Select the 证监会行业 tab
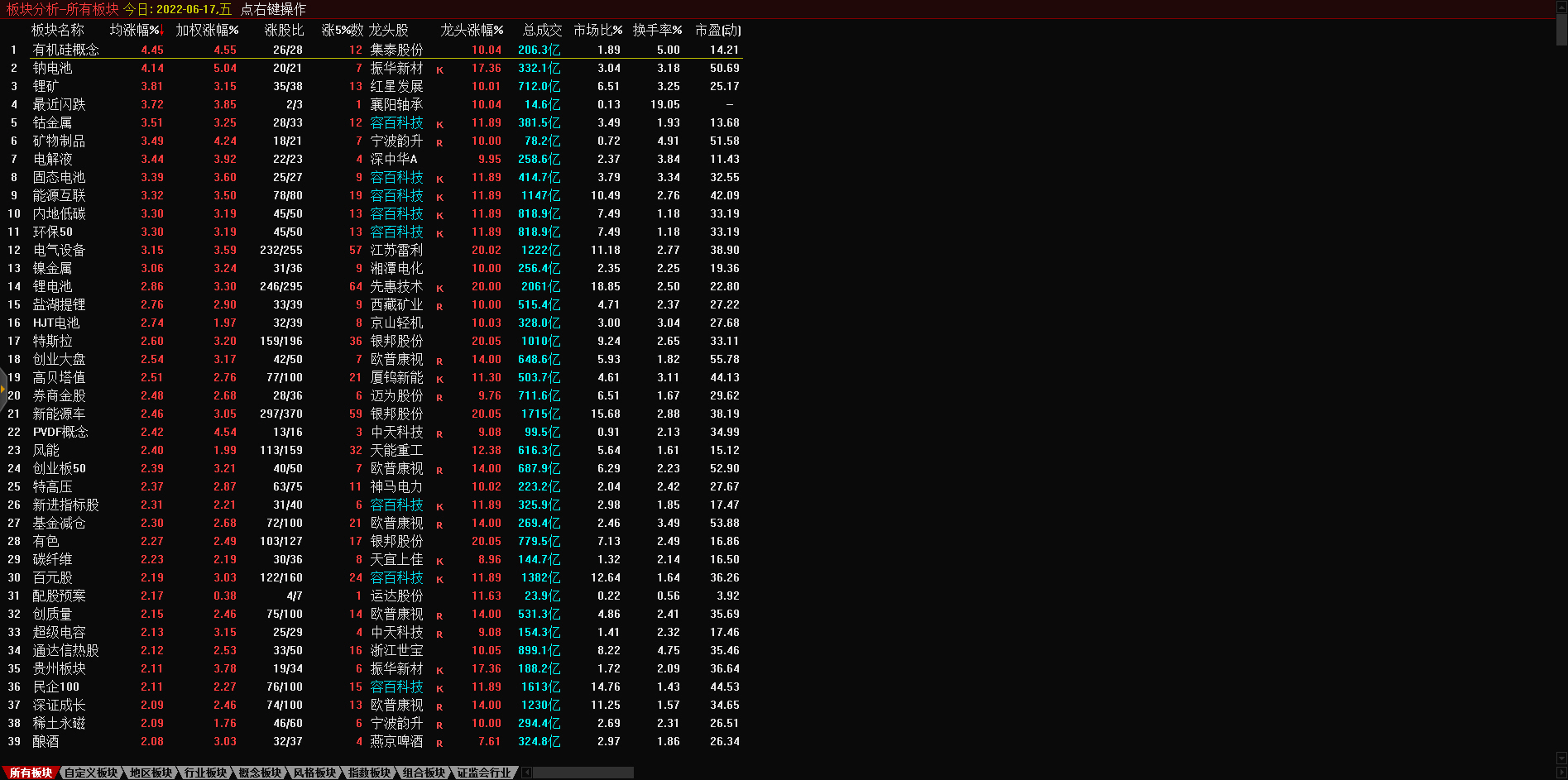This screenshot has width=1568, height=780. point(484,773)
